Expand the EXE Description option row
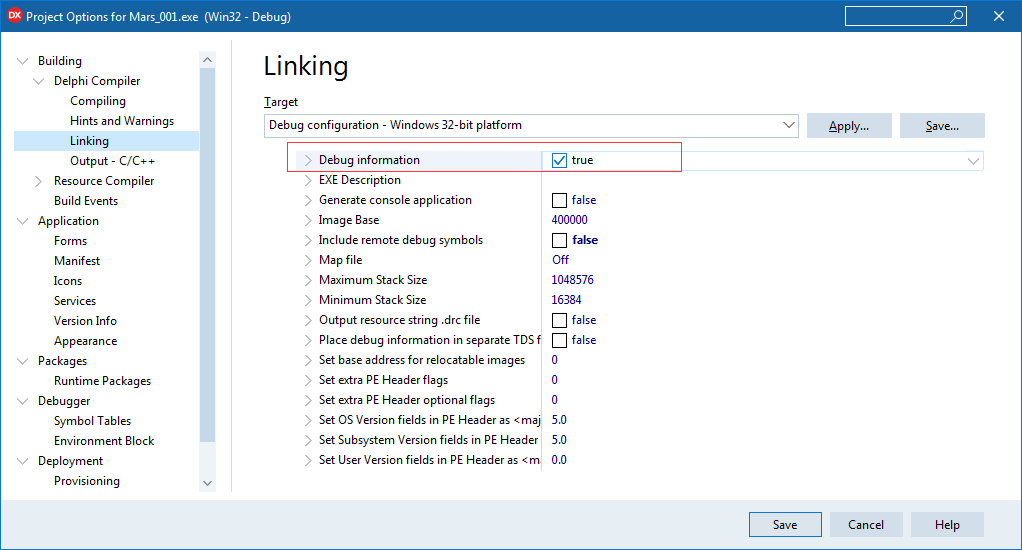This screenshot has height=550, width=1022. pyautogui.click(x=308, y=181)
